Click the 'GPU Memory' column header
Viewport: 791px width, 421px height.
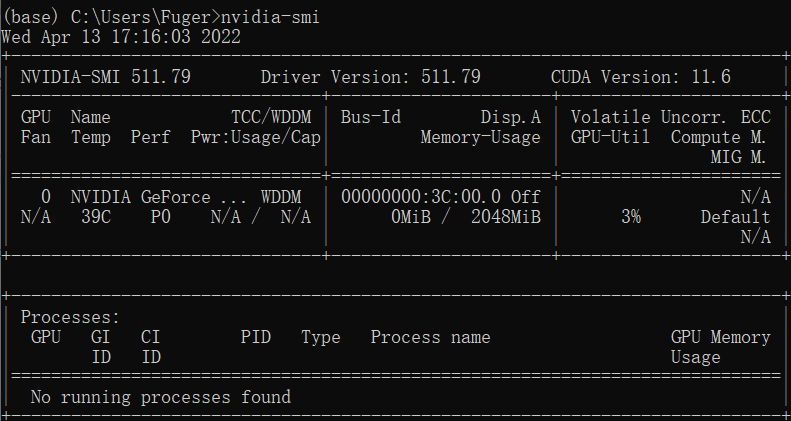[x=720, y=337]
